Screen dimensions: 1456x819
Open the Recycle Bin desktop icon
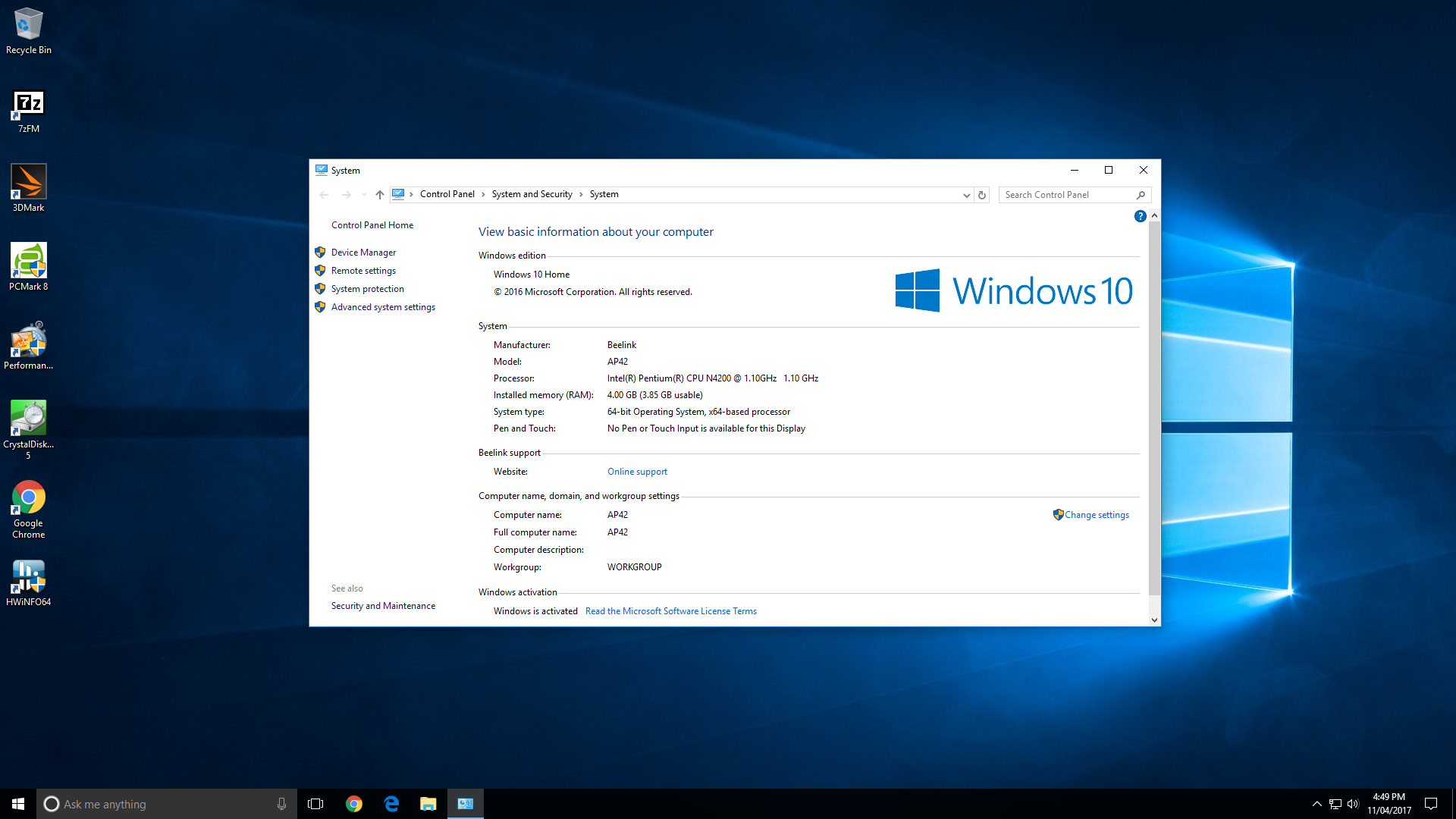pos(28,31)
